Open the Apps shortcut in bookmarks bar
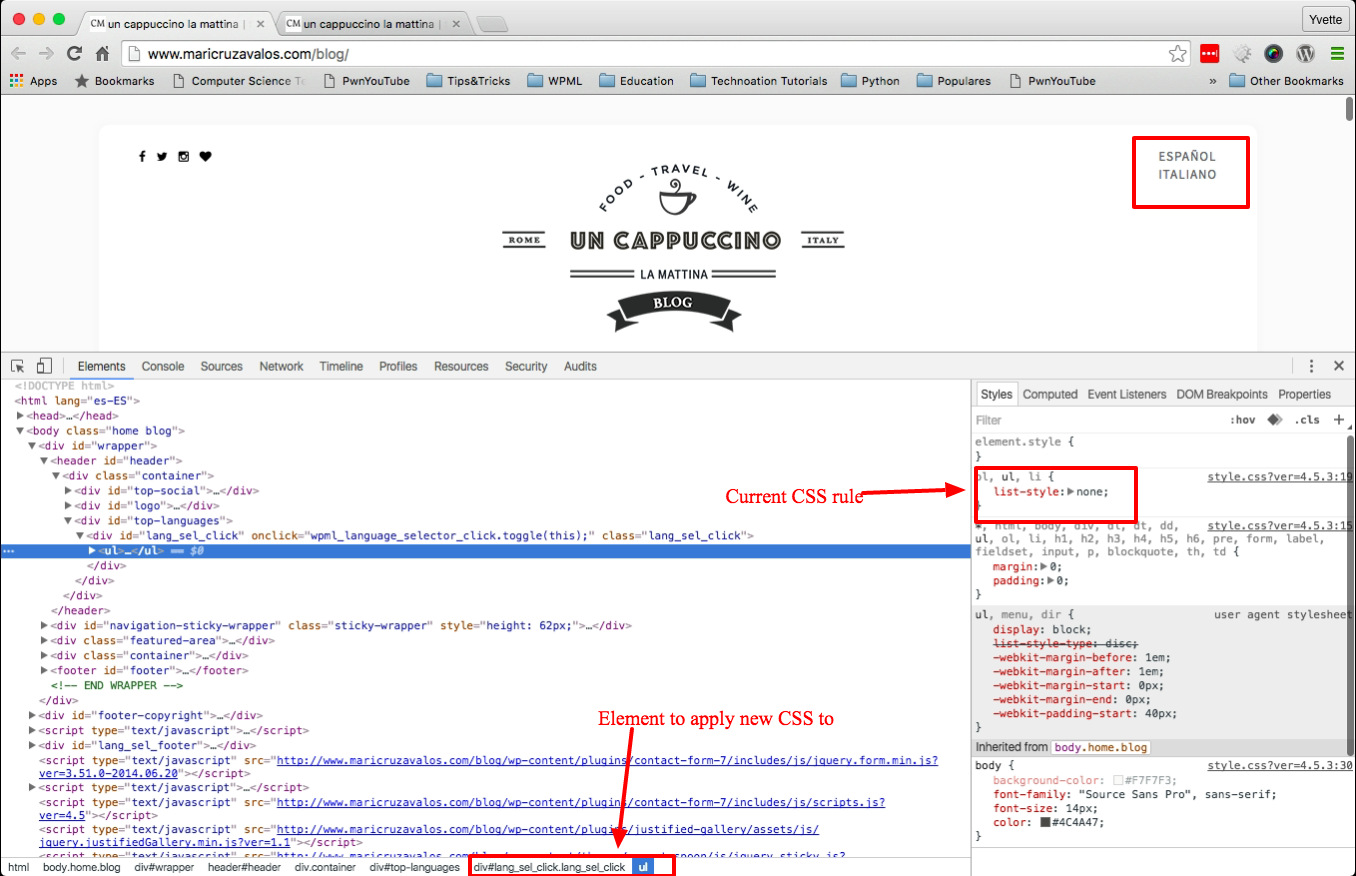The height and width of the screenshot is (876, 1356). coord(33,81)
